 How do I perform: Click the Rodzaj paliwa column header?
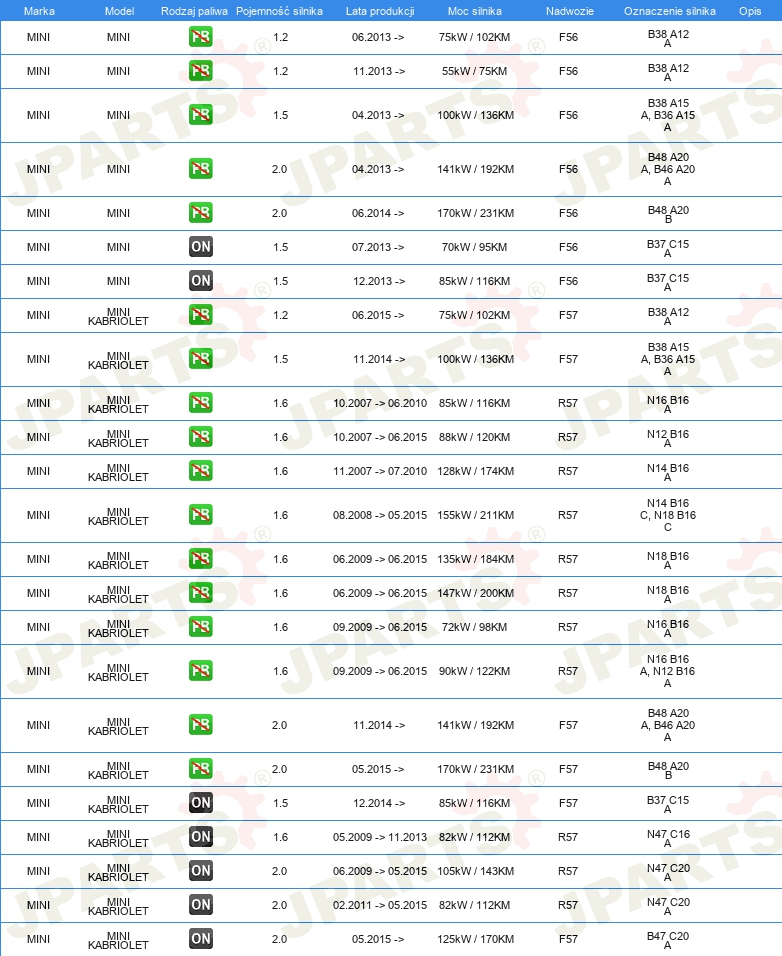click(x=194, y=11)
